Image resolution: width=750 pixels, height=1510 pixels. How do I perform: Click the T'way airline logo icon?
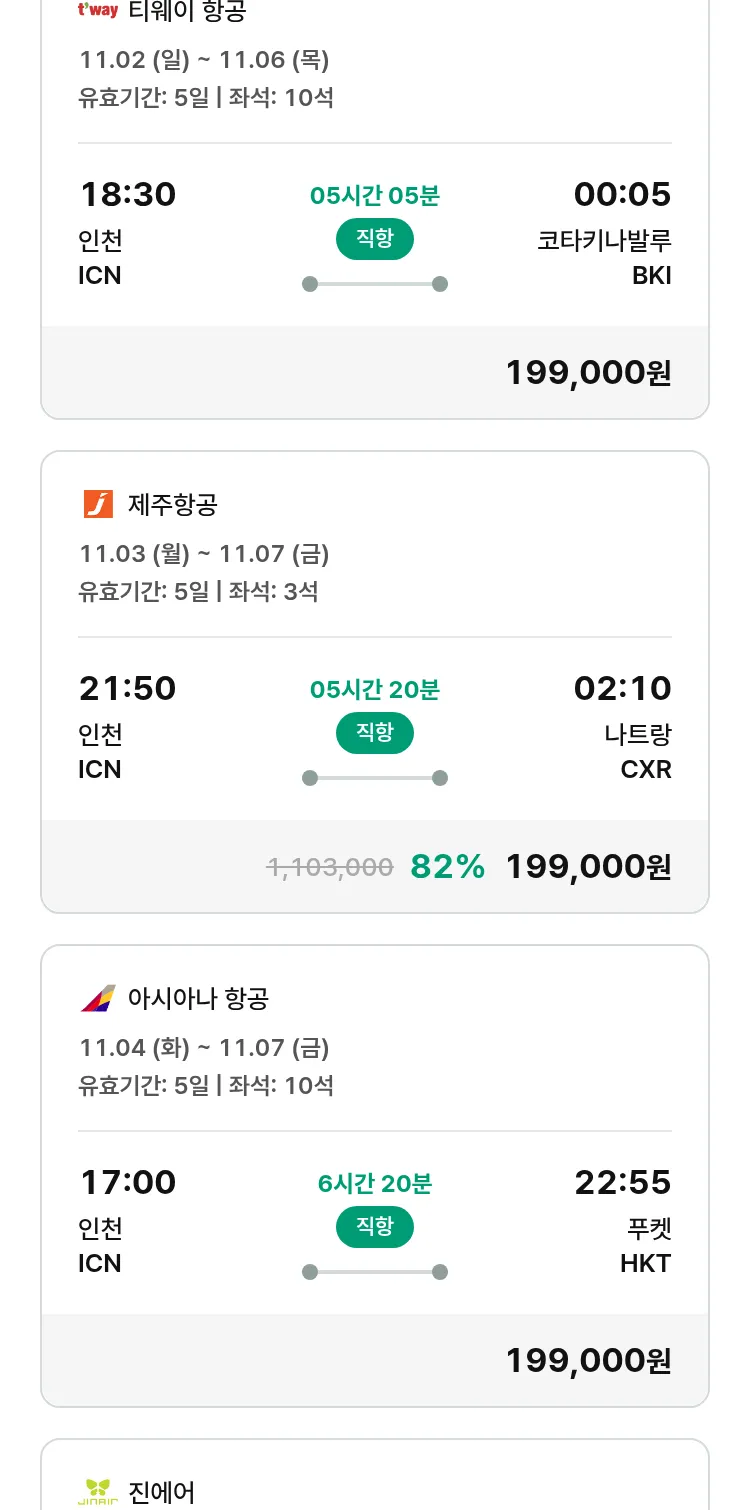(98, 11)
